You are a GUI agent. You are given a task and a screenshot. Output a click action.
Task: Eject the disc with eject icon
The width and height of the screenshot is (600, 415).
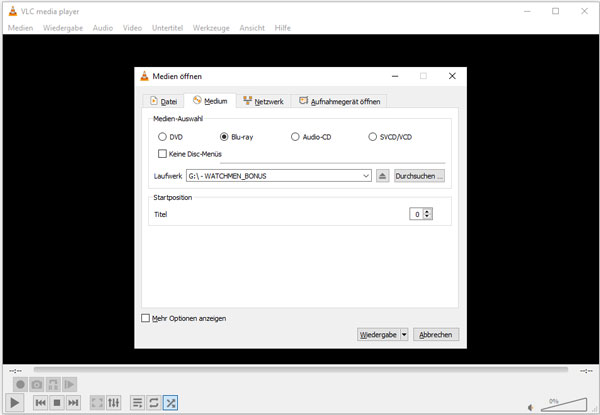coord(382,176)
